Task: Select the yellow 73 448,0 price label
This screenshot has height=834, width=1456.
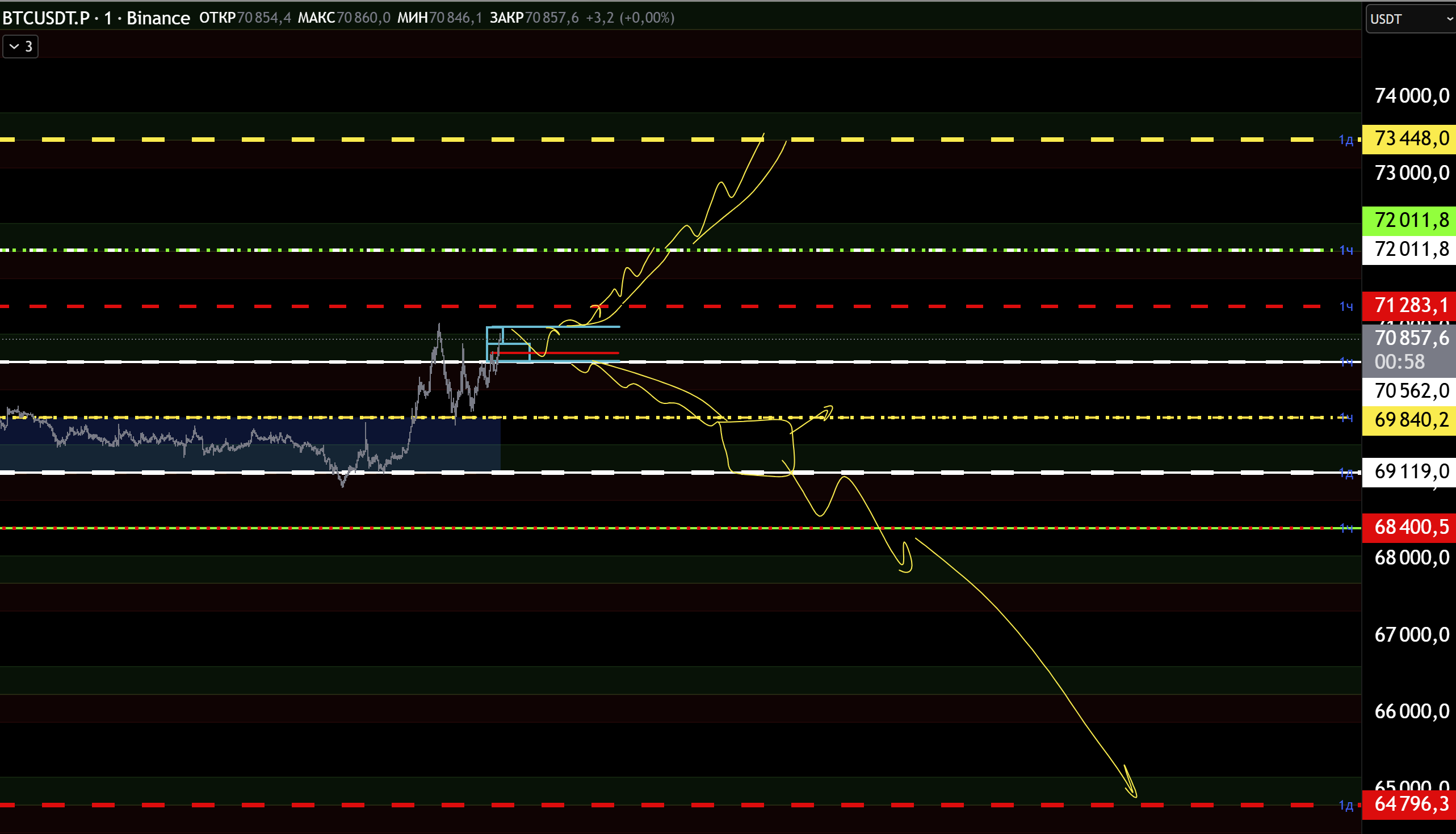Action: tap(1409, 138)
